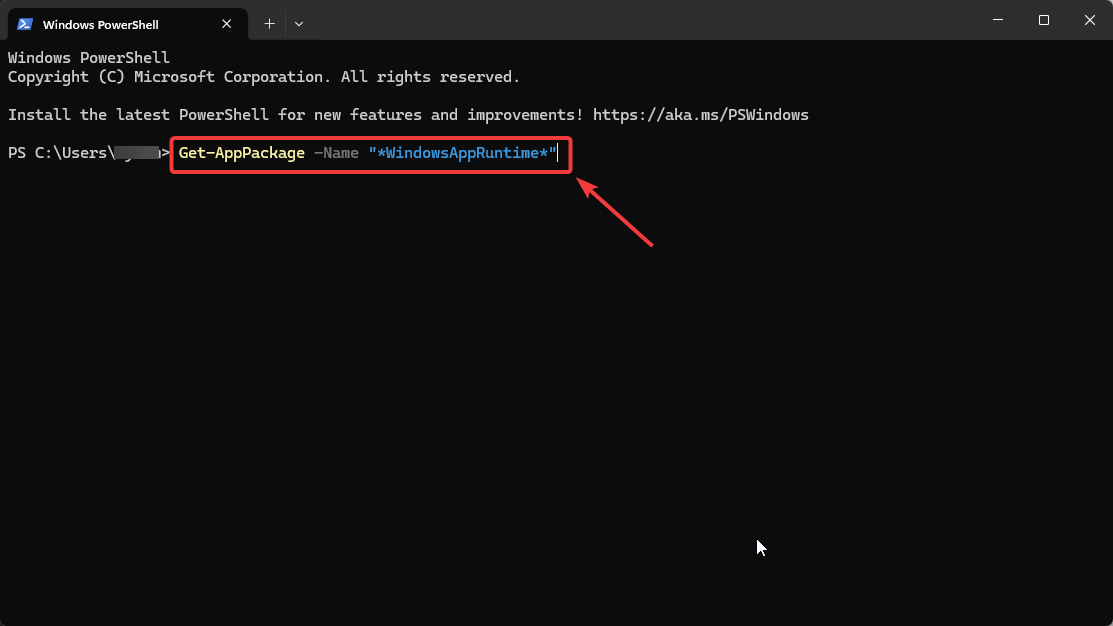Select the -Name parameter text
The width and height of the screenshot is (1113, 626).
pyautogui.click(x=337, y=153)
